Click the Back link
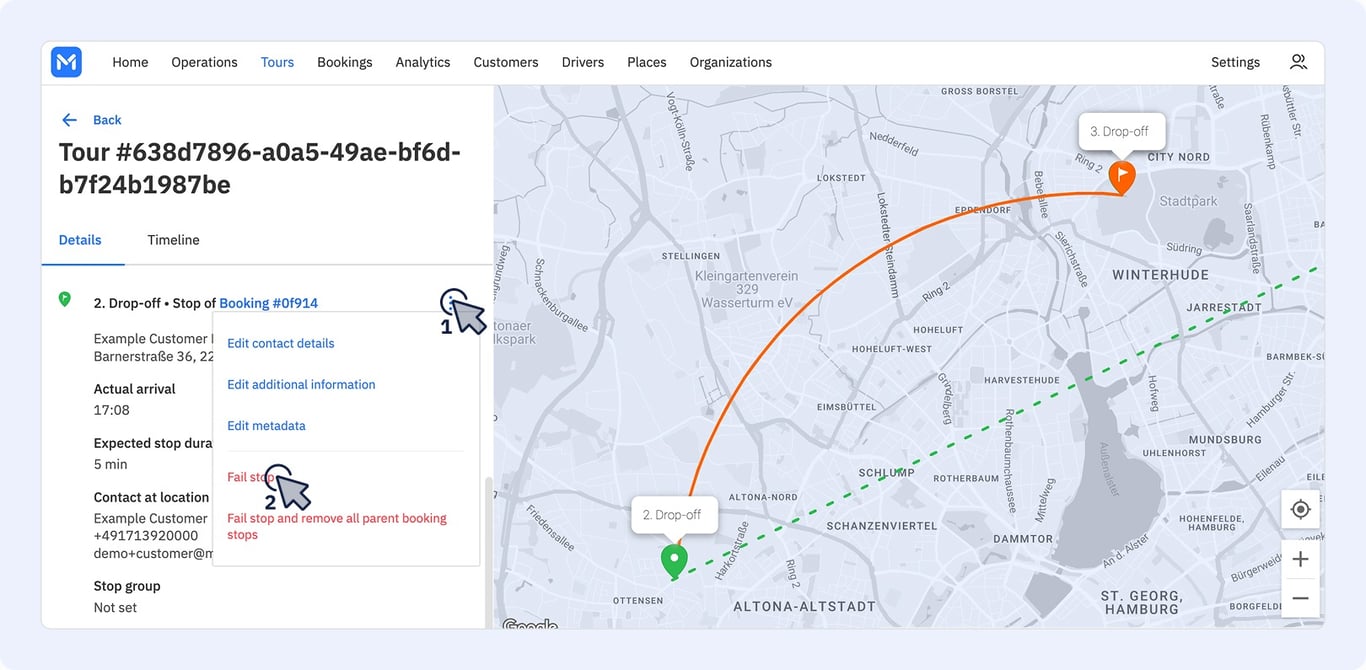Screen dimensions: 1366x670 (x=107, y=120)
